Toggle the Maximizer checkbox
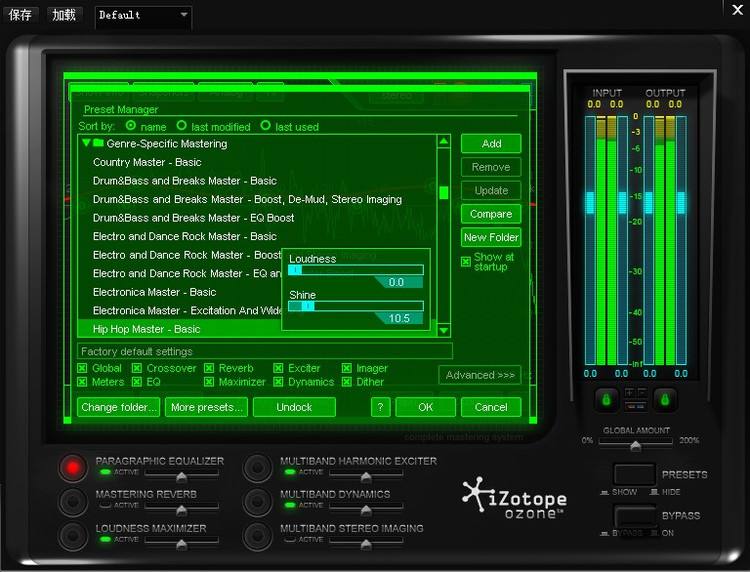The image size is (750, 572). click(x=209, y=382)
